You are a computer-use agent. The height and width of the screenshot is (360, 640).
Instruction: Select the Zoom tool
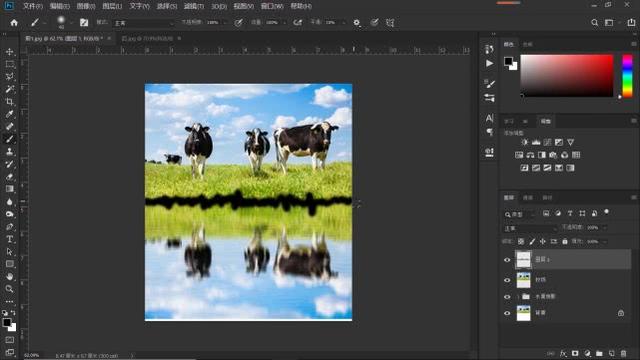click(x=9, y=289)
